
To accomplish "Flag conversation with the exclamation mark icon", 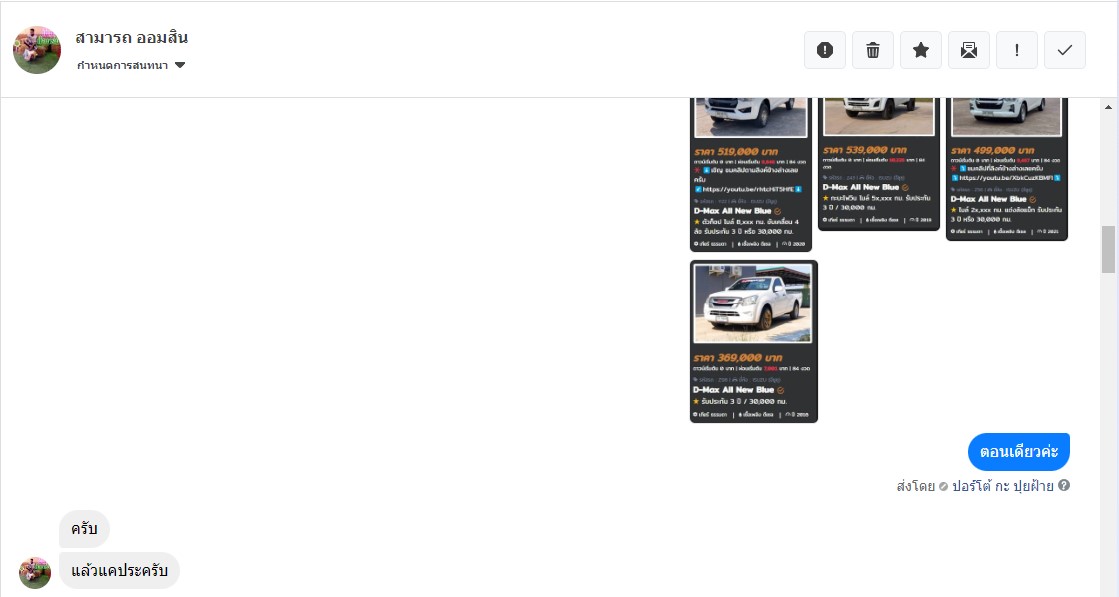I will (x=1017, y=50).
